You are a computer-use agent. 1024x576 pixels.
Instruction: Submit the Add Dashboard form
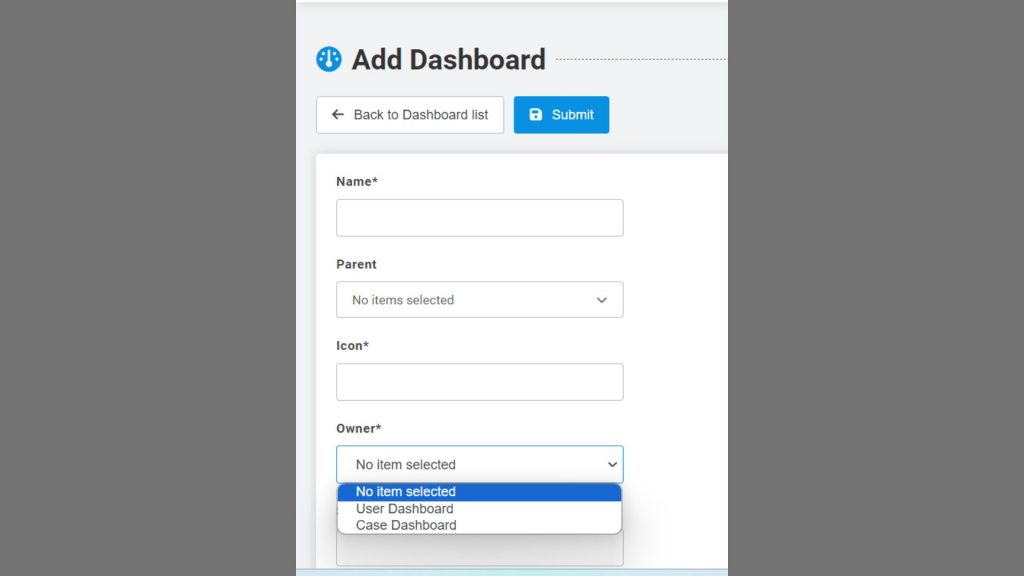(x=561, y=115)
